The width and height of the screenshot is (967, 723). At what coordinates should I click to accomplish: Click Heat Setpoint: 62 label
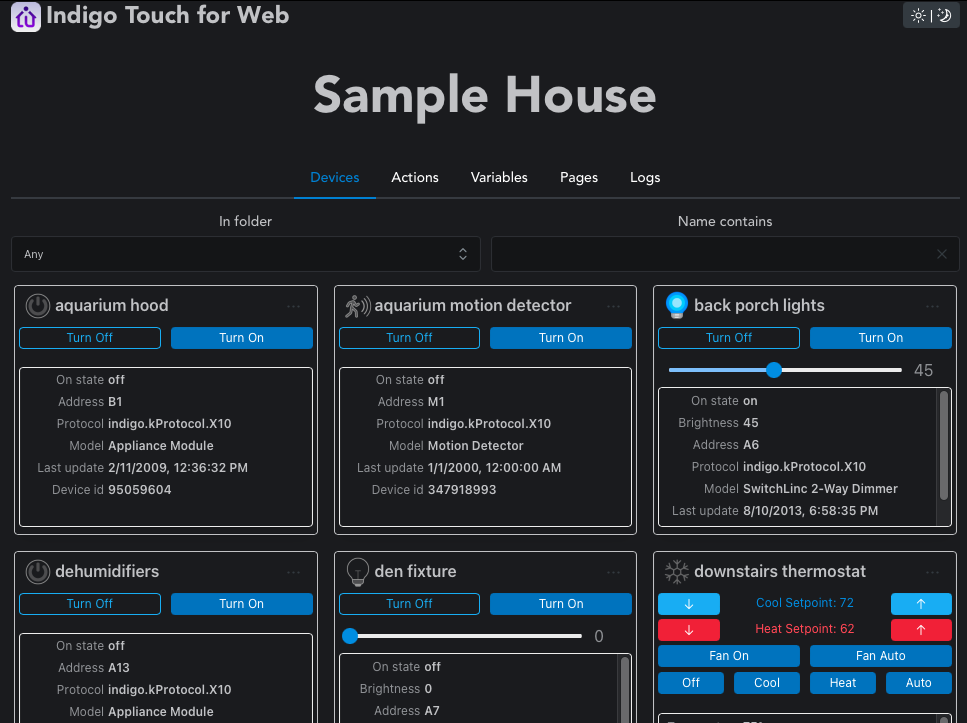click(805, 629)
